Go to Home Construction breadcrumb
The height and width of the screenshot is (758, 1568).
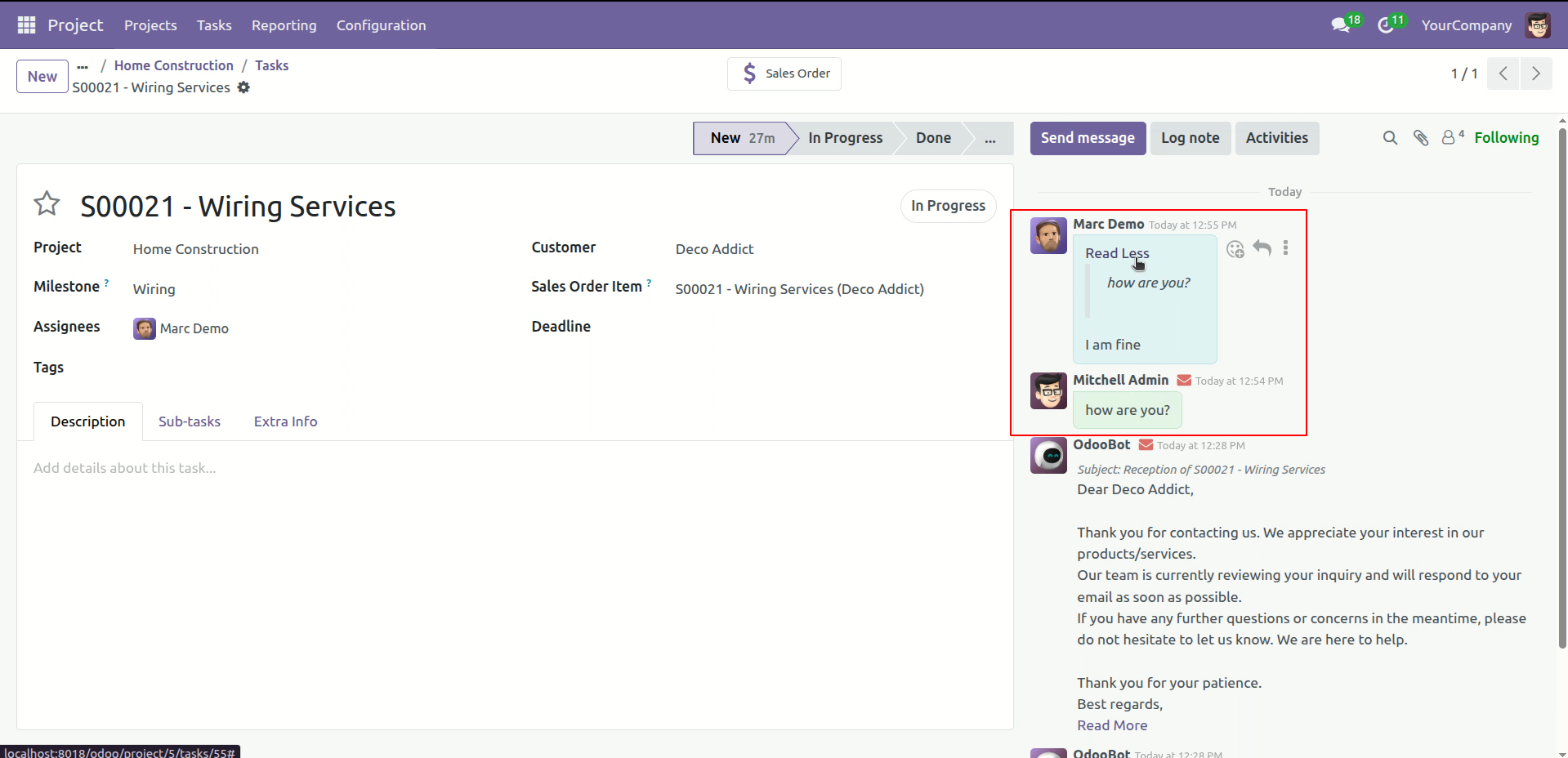pyautogui.click(x=174, y=65)
